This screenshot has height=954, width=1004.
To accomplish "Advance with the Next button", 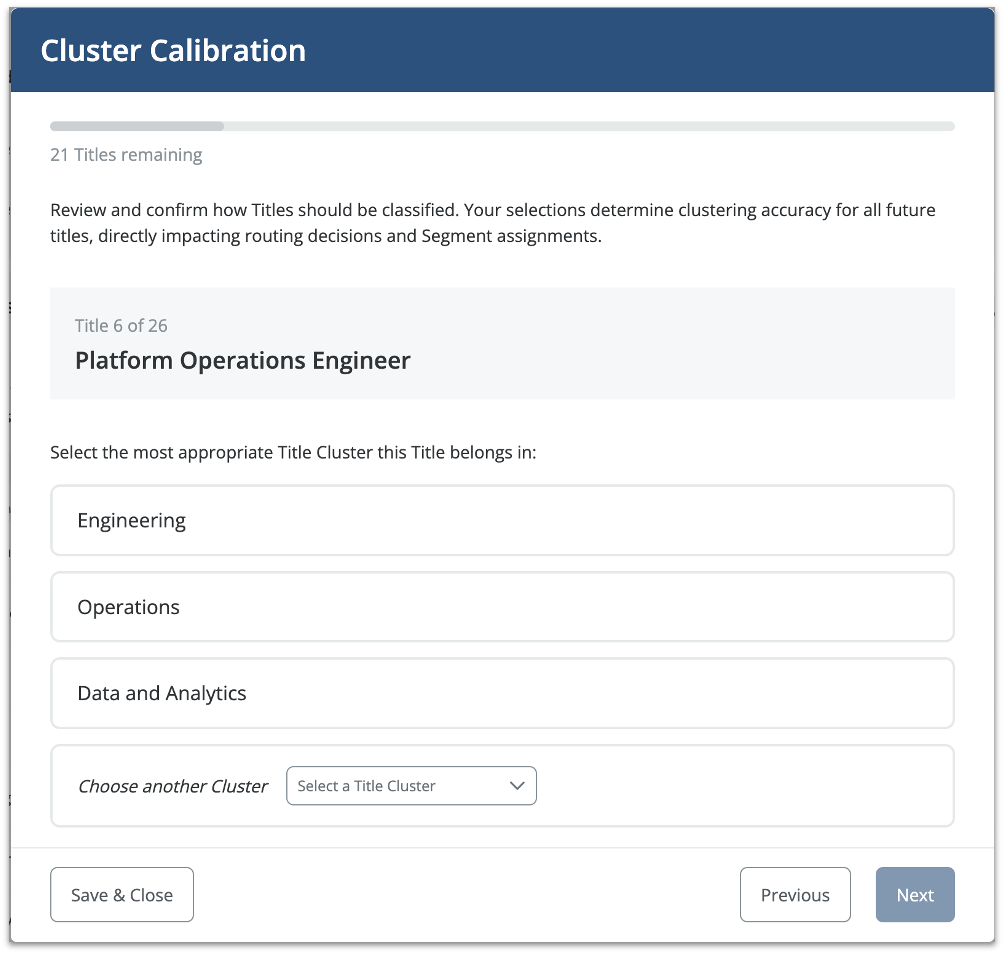I will coord(915,895).
